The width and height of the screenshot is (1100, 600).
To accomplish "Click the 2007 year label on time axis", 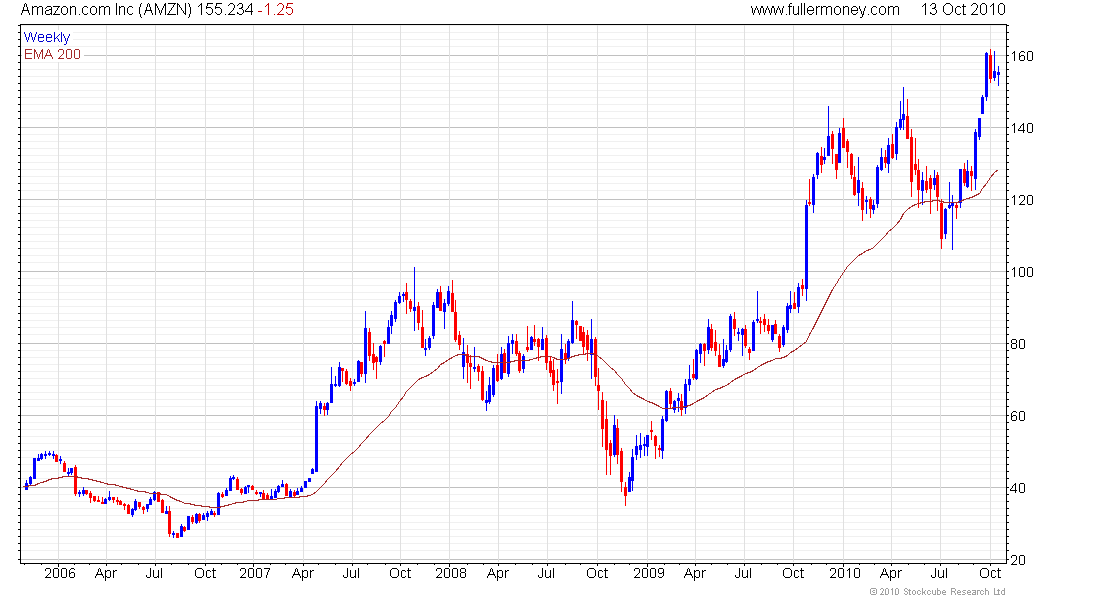I will click(255, 573).
